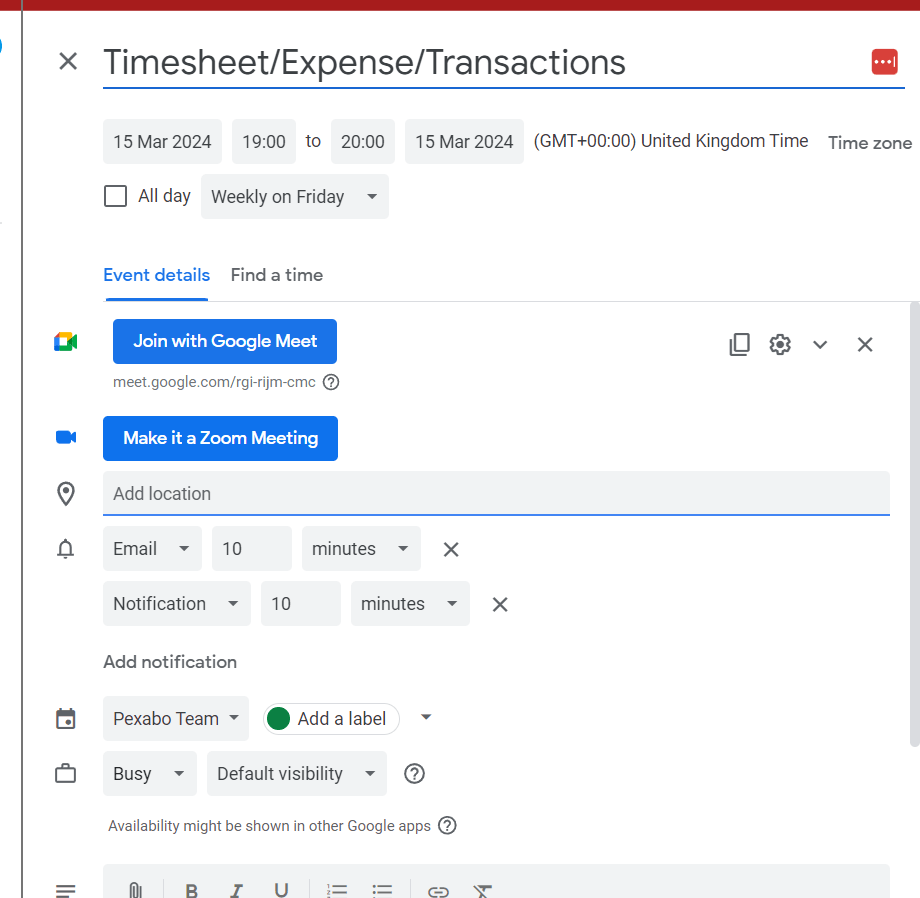The image size is (920, 898).
Task: Edit the Email reminder 10 value
Action: [x=252, y=548]
